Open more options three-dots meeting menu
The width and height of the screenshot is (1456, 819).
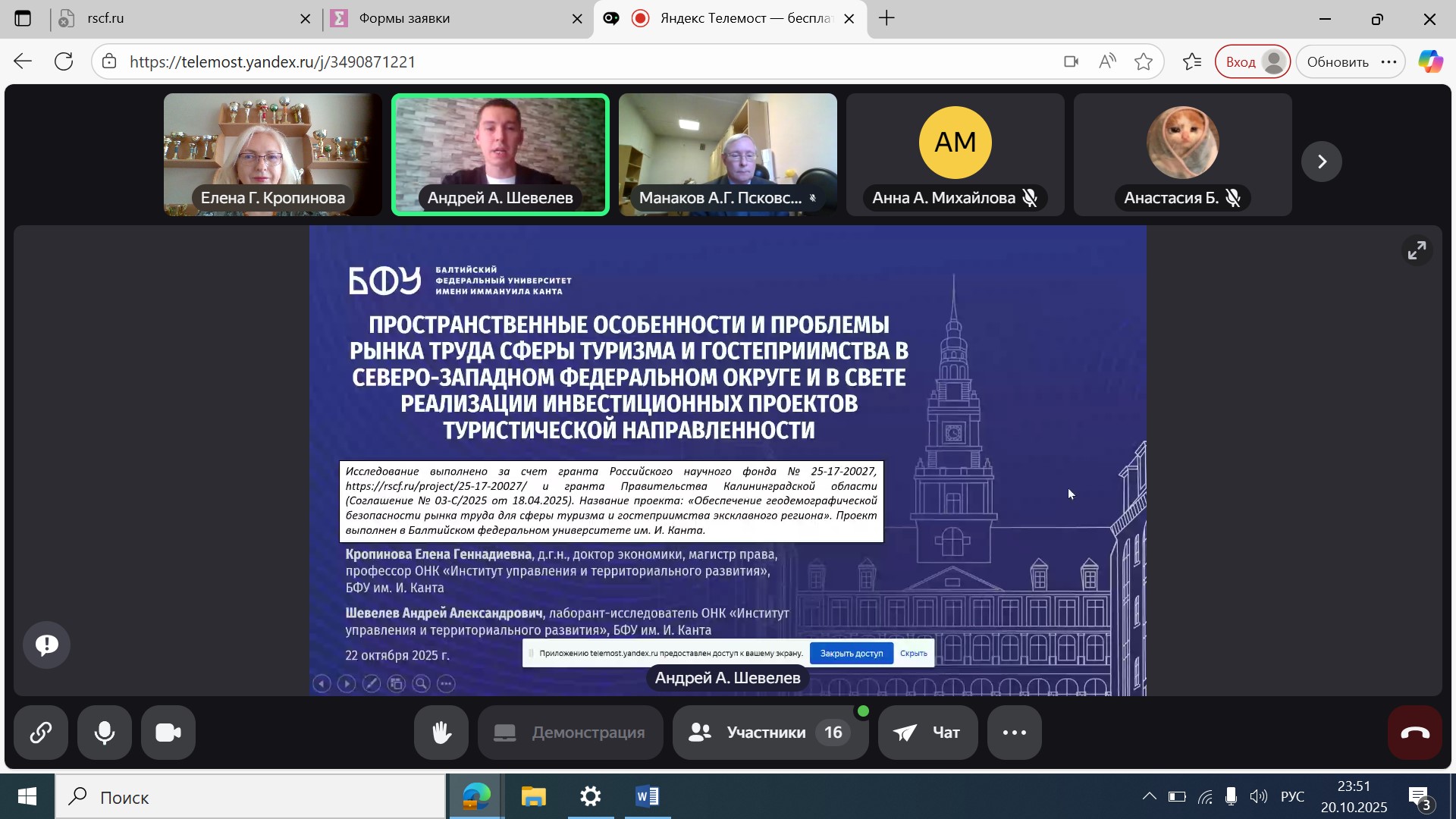click(x=1015, y=733)
